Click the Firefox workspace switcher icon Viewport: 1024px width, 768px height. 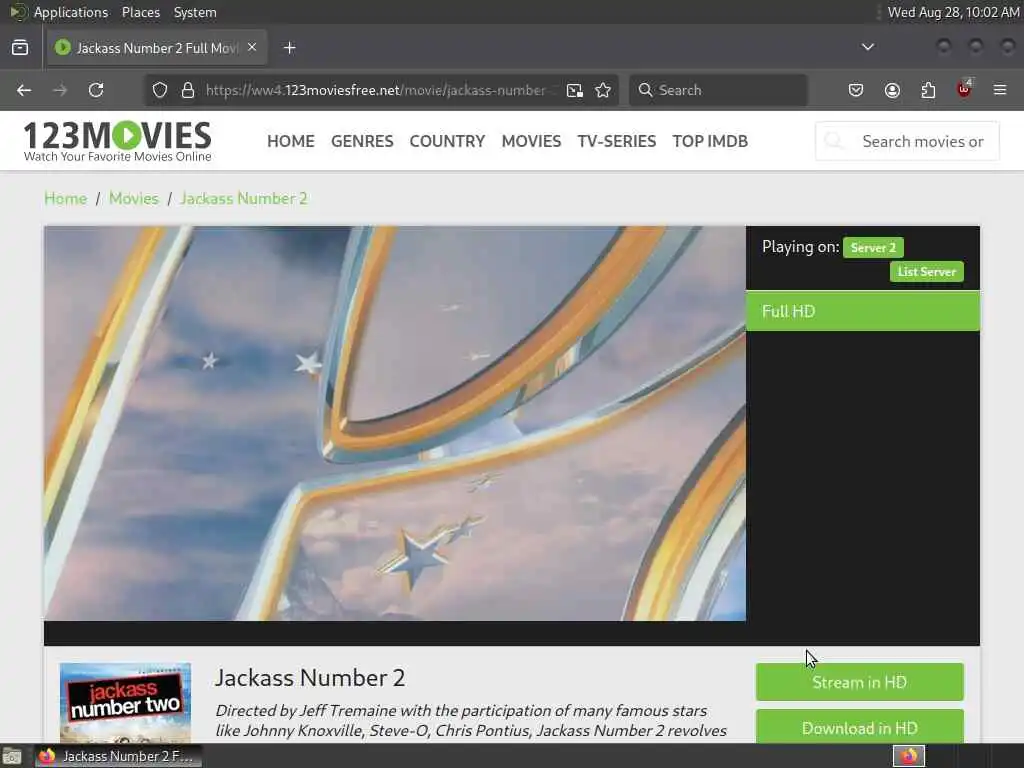pos(908,756)
